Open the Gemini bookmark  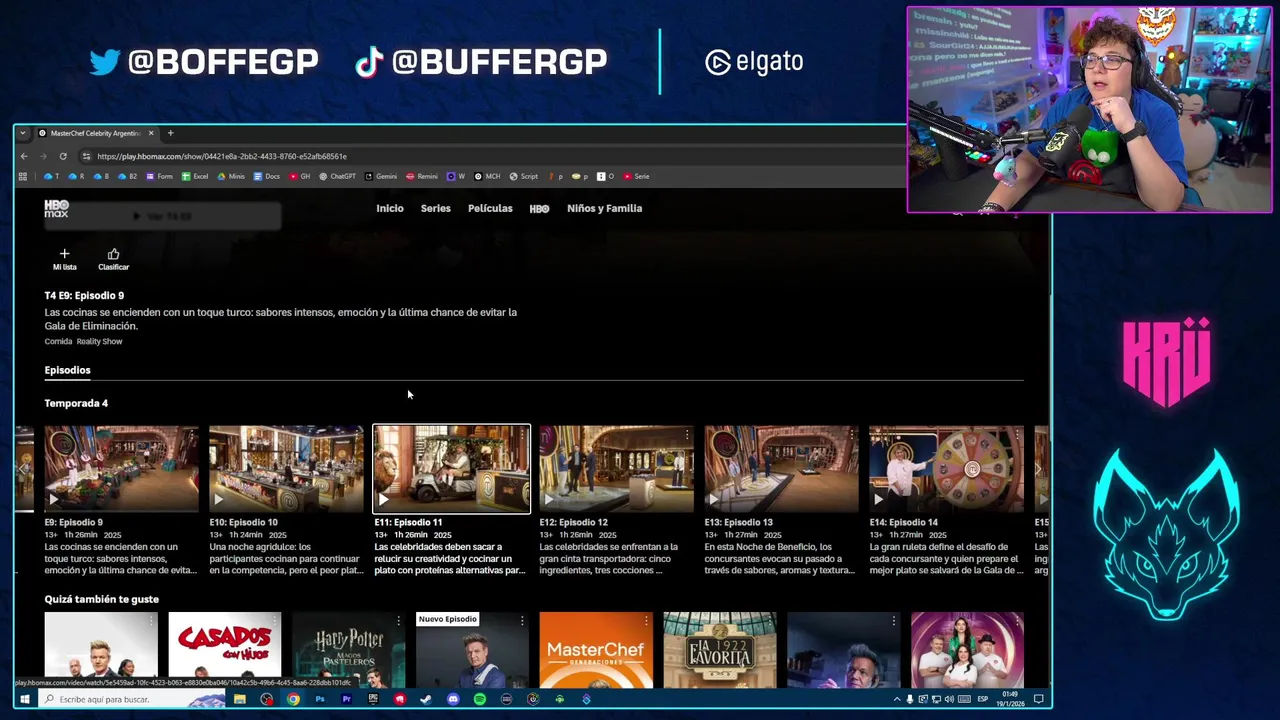tap(381, 176)
